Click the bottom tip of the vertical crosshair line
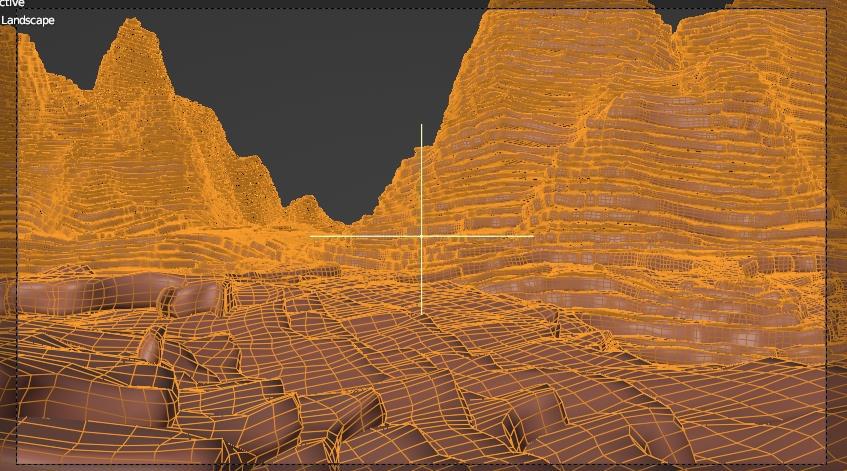 pos(421,313)
